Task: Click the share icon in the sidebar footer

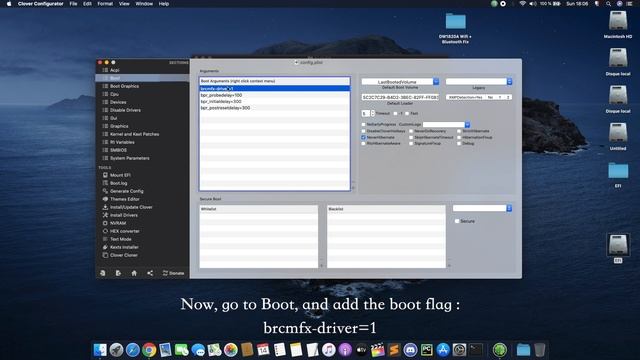Action: 150,273
